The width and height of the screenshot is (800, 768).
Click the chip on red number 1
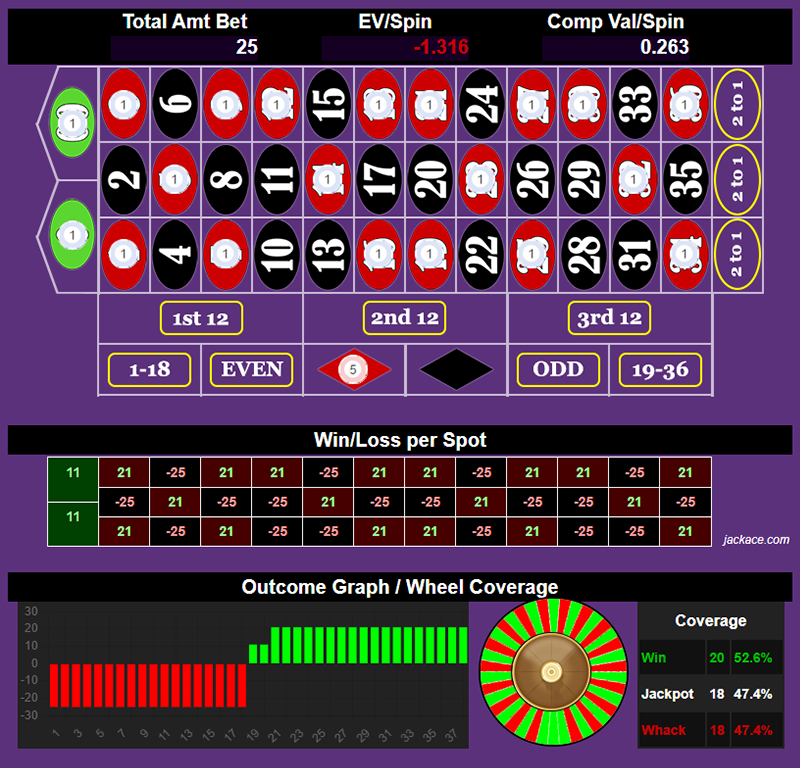123,254
